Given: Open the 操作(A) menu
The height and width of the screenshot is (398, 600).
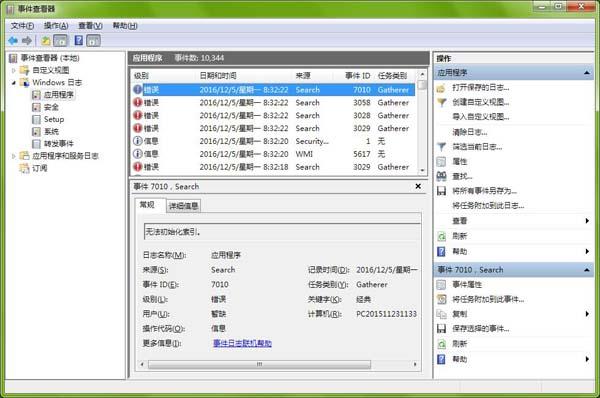Looking at the screenshot, I should click(56, 26).
